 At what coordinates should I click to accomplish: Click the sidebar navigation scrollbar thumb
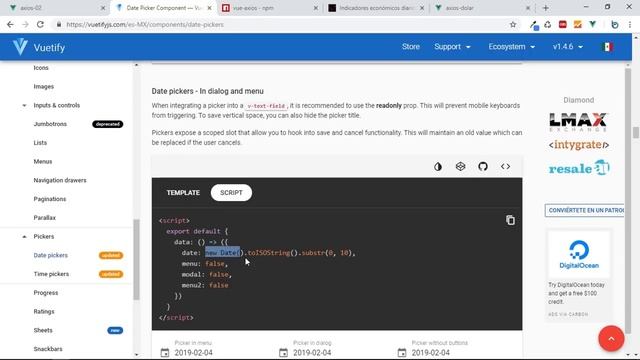(x=136, y=260)
